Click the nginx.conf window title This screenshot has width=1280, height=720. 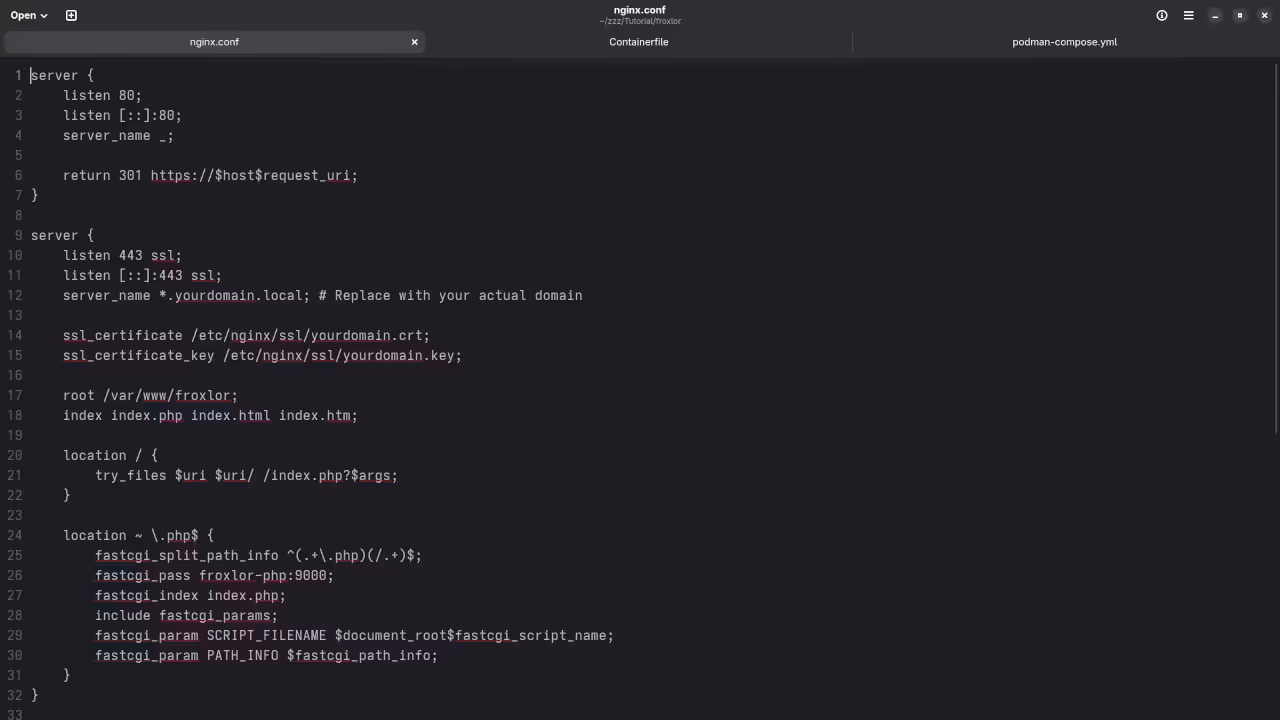click(x=640, y=10)
